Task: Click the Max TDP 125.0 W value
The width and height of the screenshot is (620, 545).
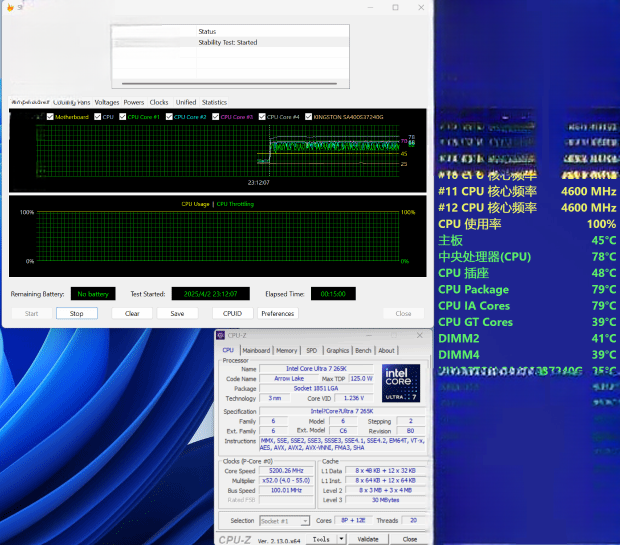Action: (361, 378)
